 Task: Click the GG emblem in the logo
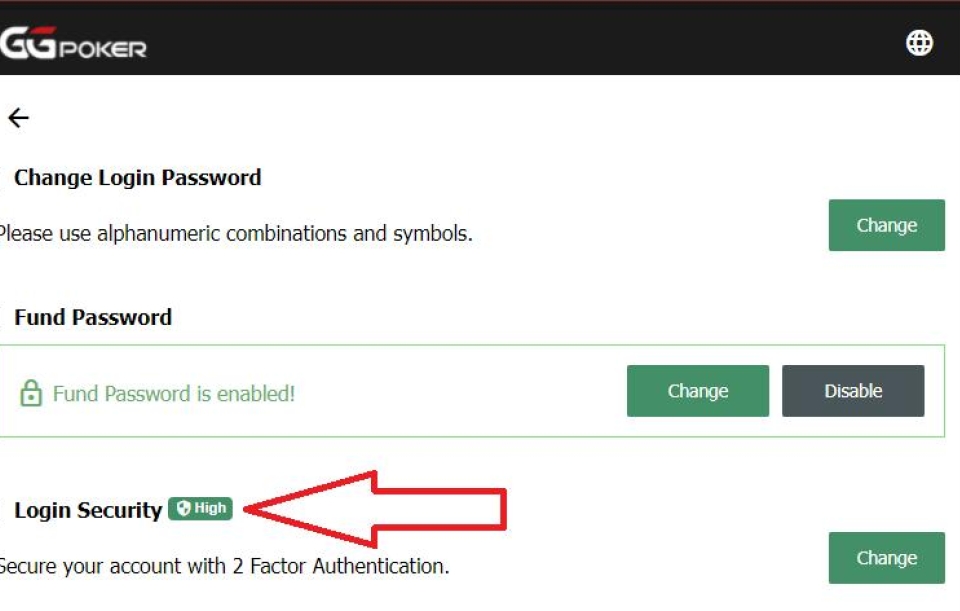(x=28, y=42)
